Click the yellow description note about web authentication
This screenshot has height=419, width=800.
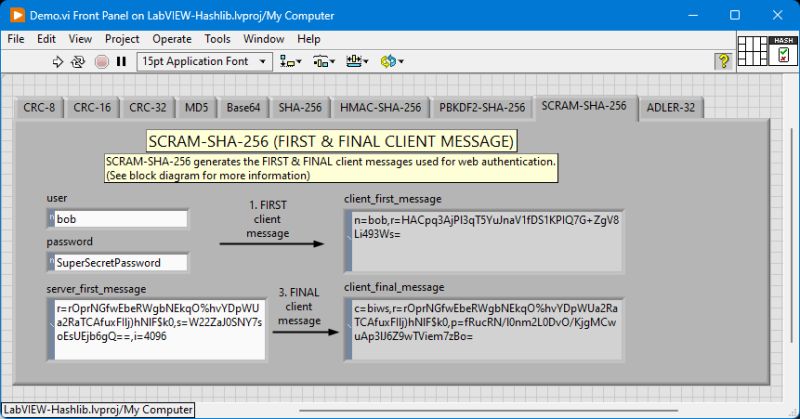(331, 168)
